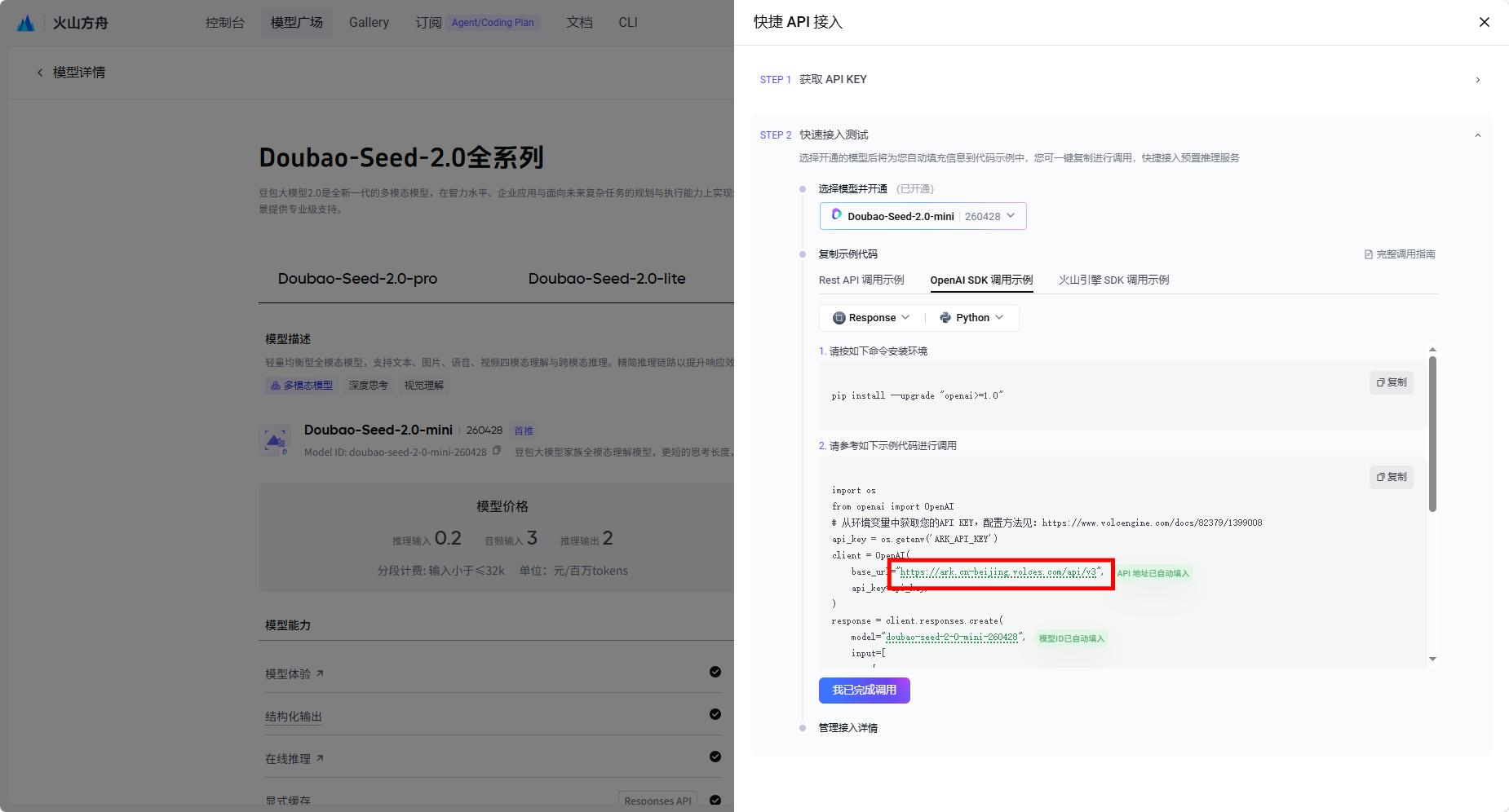Copy the Python sample code
The height and width of the screenshot is (812, 1509).
pos(1391,477)
